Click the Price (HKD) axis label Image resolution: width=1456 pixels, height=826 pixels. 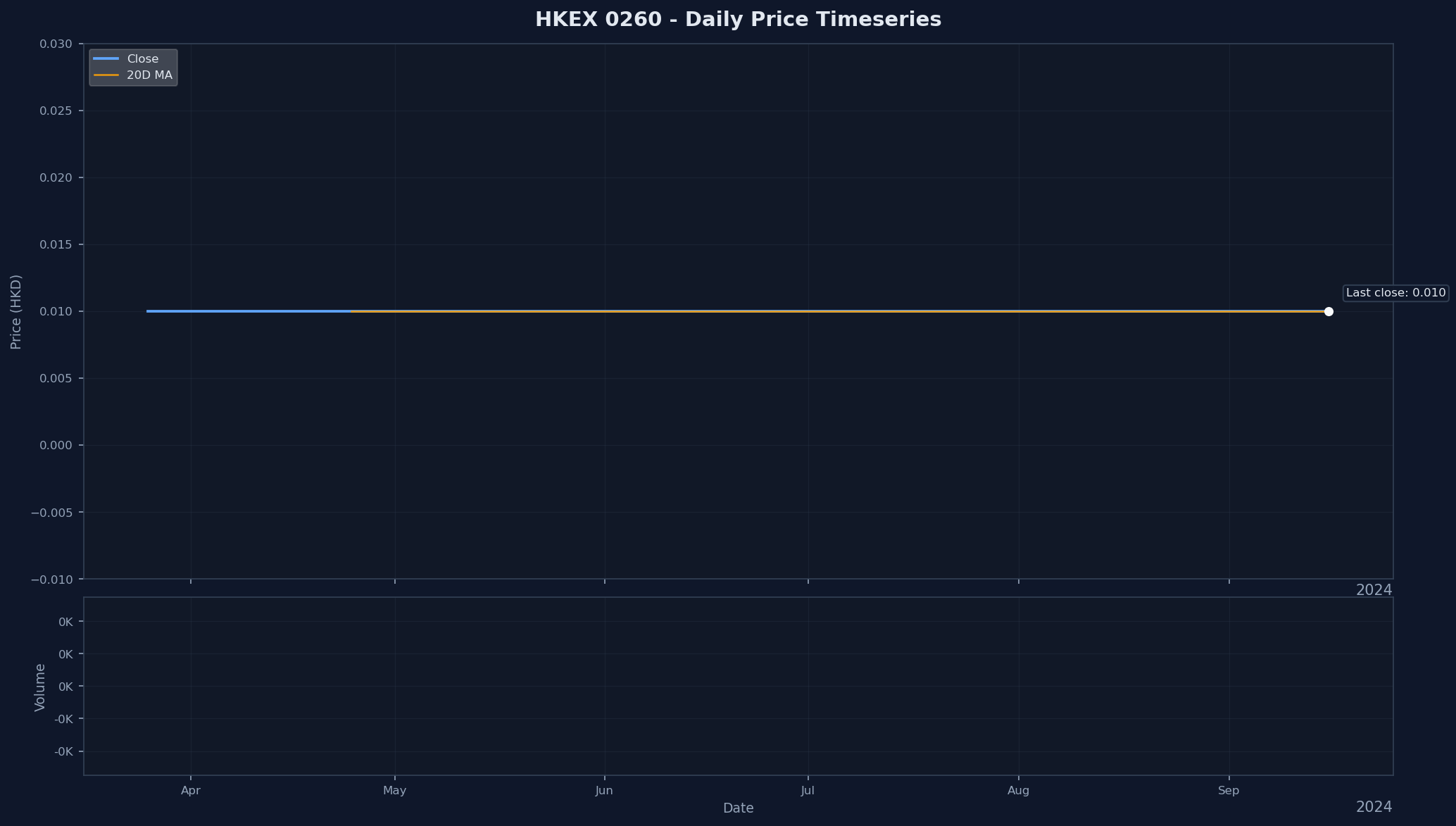tap(16, 312)
